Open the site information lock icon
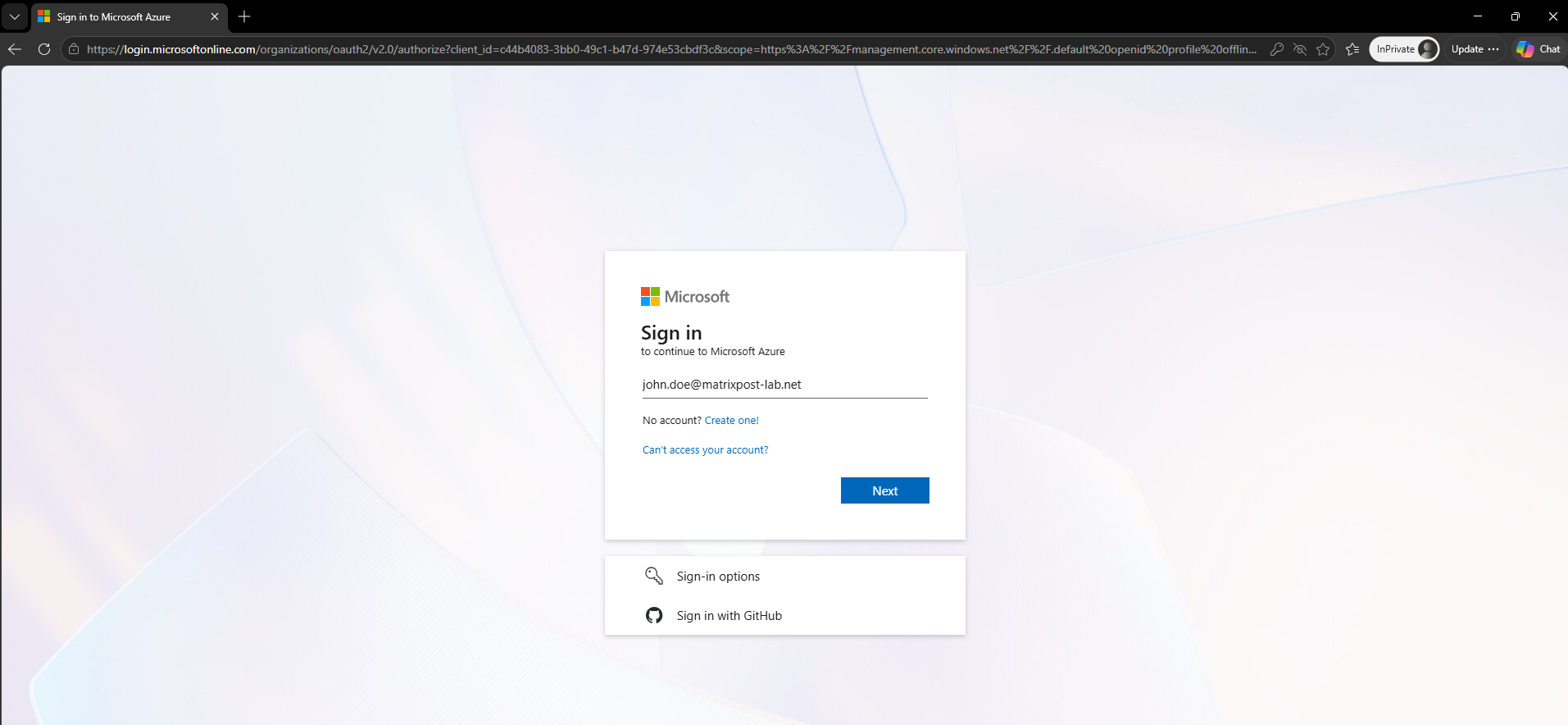Image resolution: width=1568 pixels, height=725 pixels. click(x=74, y=49)
